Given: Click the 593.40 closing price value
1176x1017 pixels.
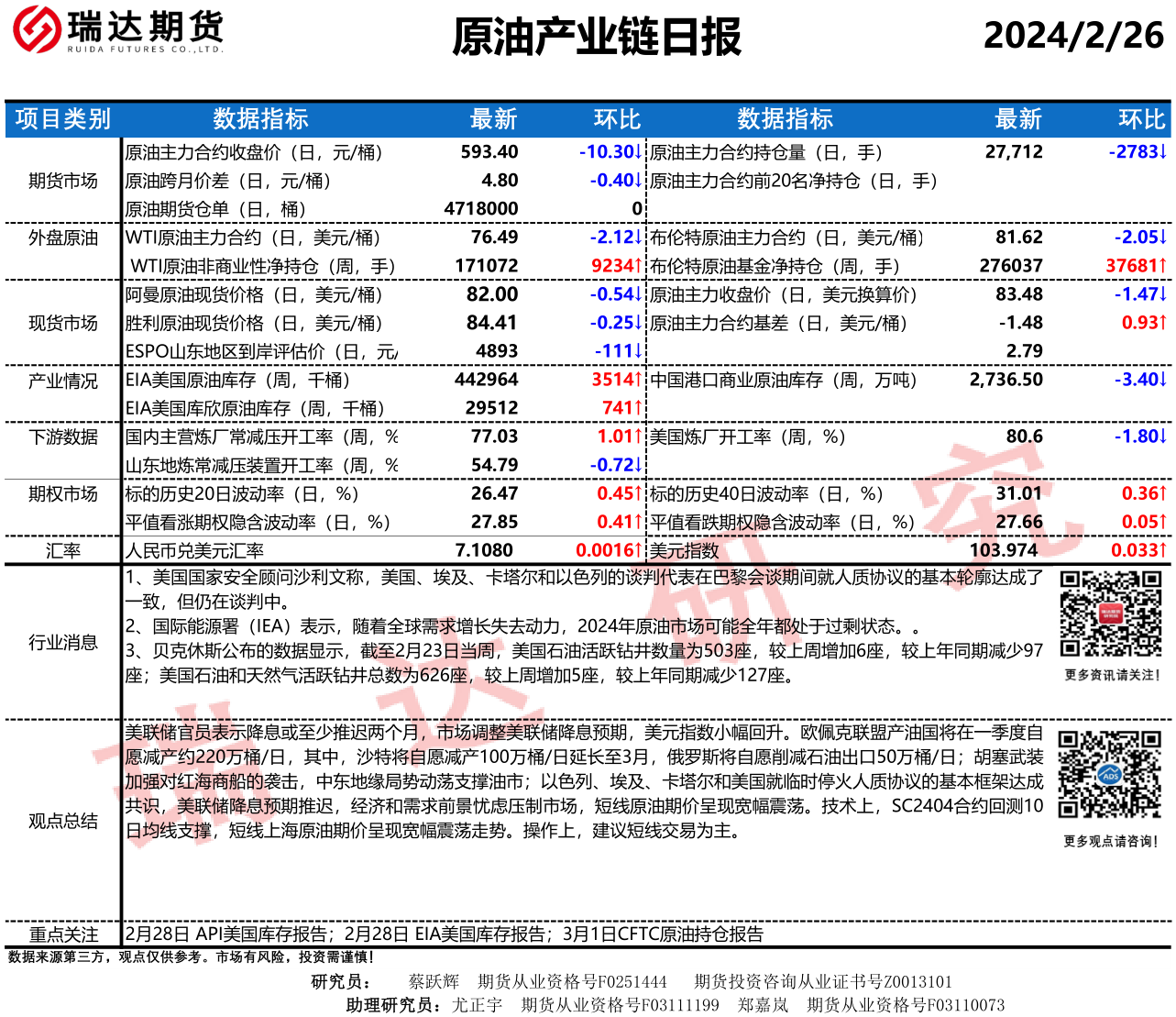Looking at the screenshot, I should [489, 152].
